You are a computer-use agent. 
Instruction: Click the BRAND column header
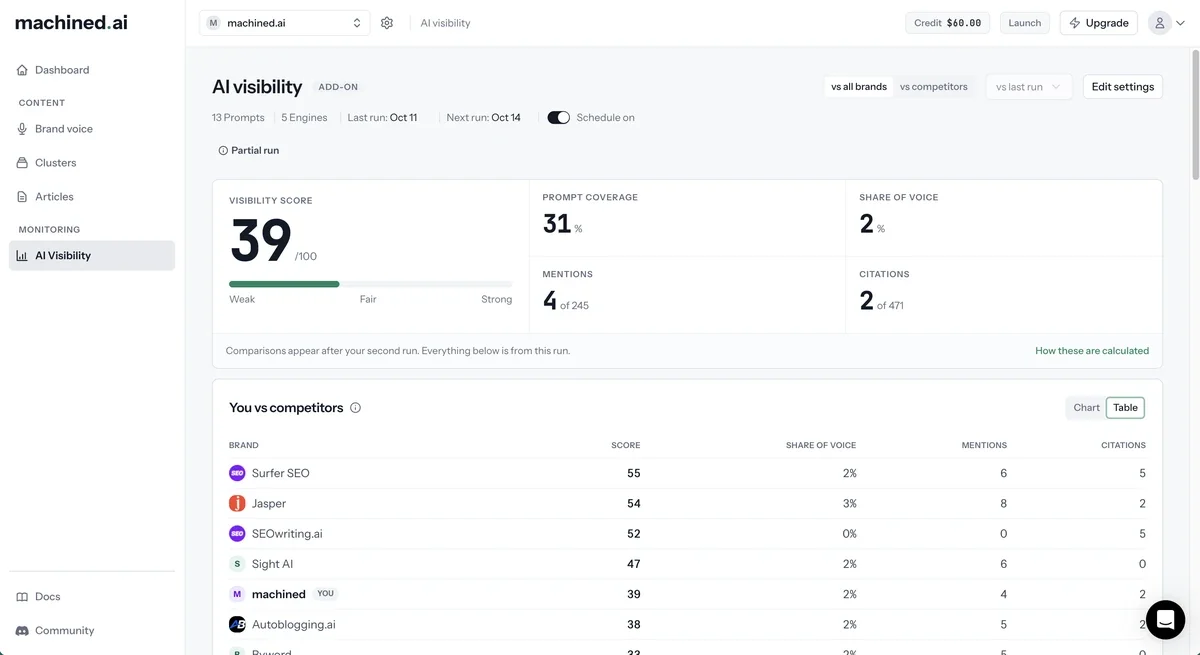tap(244, 445)
